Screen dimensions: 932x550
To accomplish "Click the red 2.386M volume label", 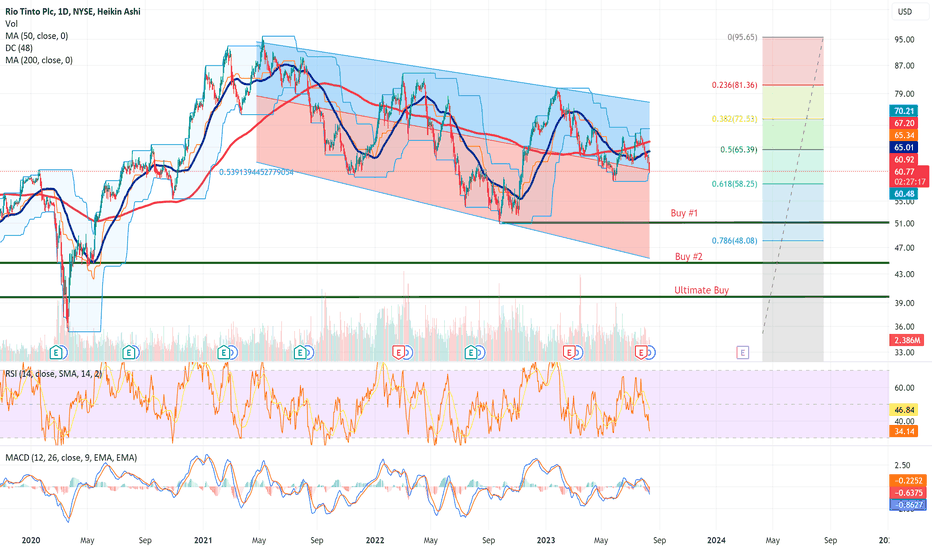I will point(906,340).
